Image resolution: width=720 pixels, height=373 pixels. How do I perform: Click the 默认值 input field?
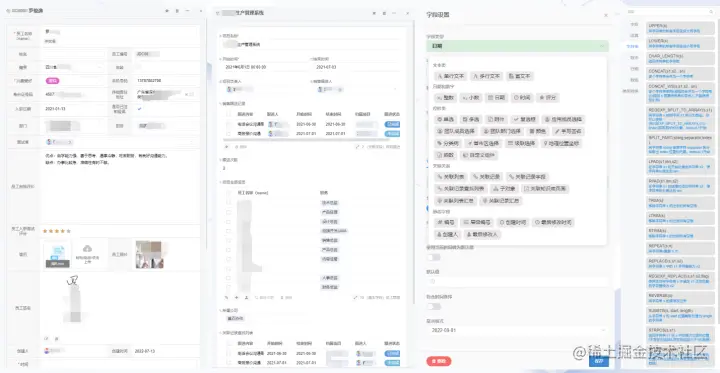click(x=518, y=281)
